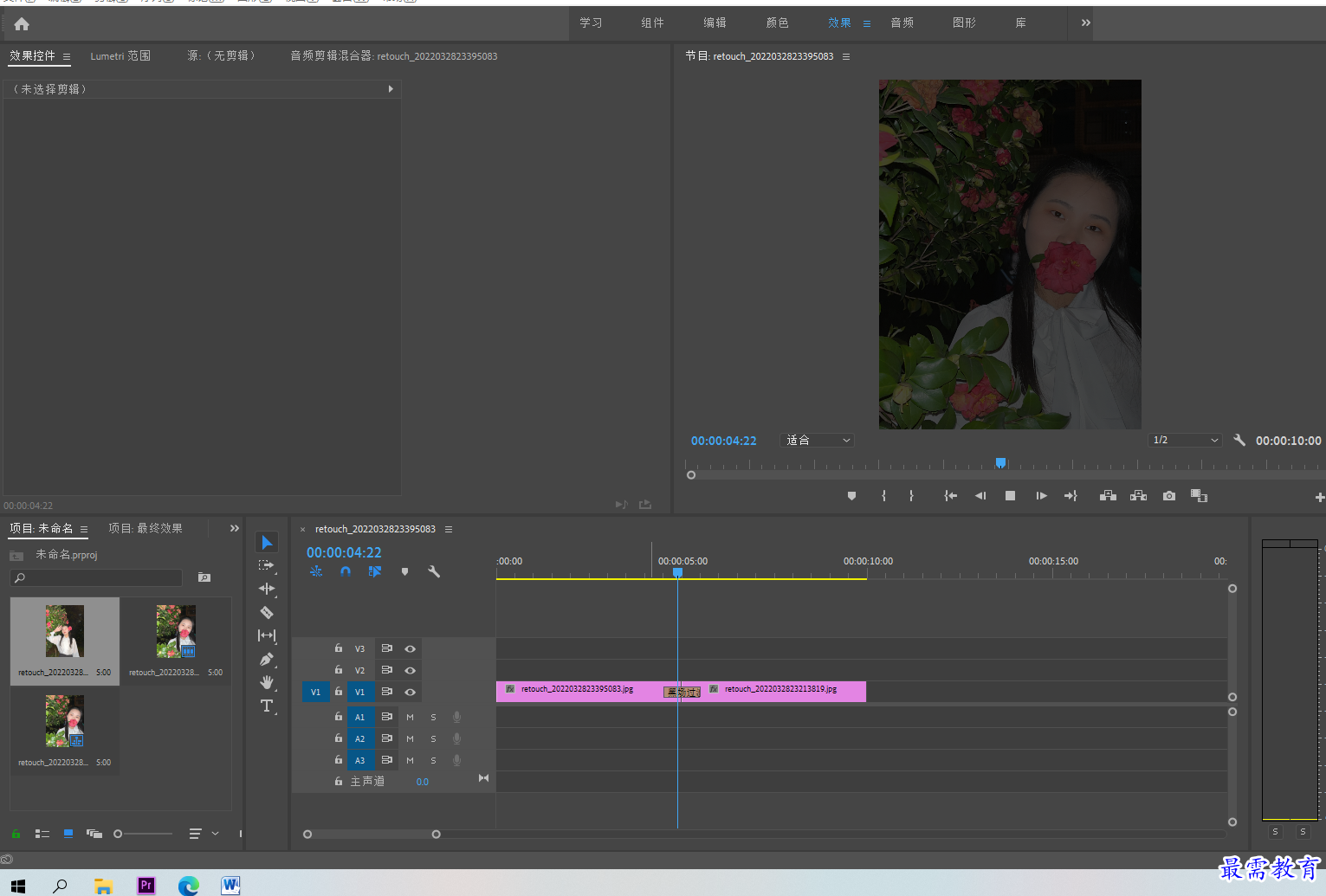Toggle Linked Selection in timeline
1326x896 pixels.
click(375, 571)
